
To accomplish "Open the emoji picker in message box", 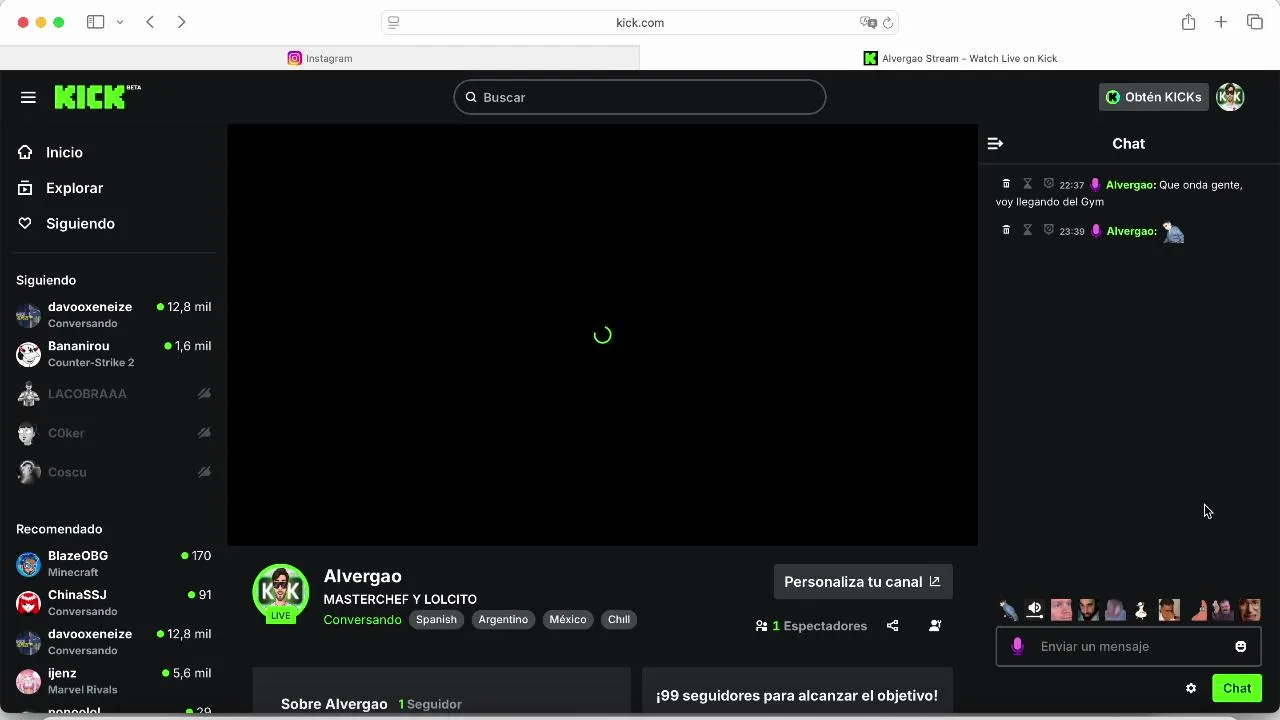I will [x=1241, y=647].
